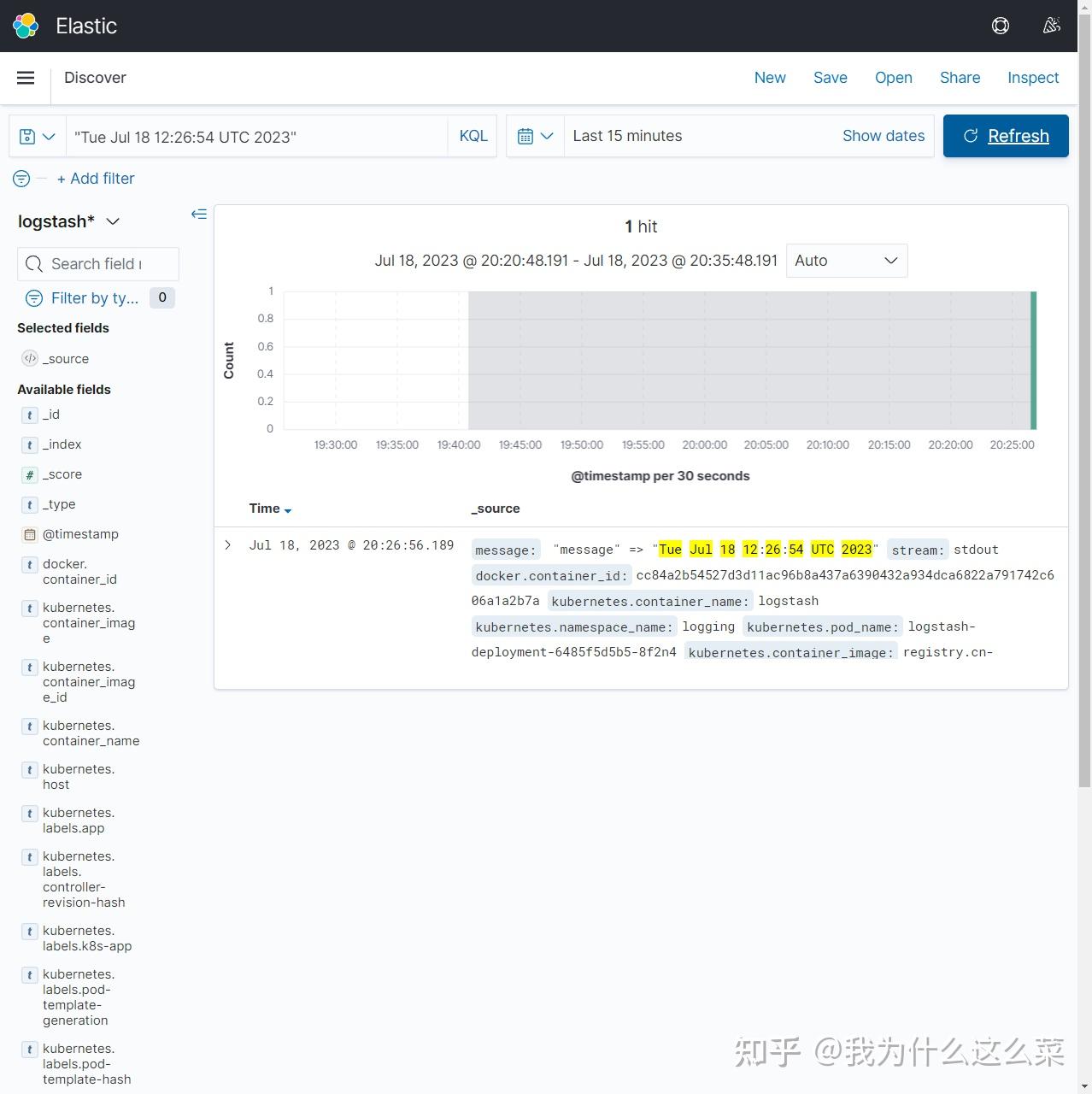Image resolution: width=1092 pixels, height=1094 pixels.
Task: Click the newsfeed party-popper icon top right
Action: pos(1051,26)
